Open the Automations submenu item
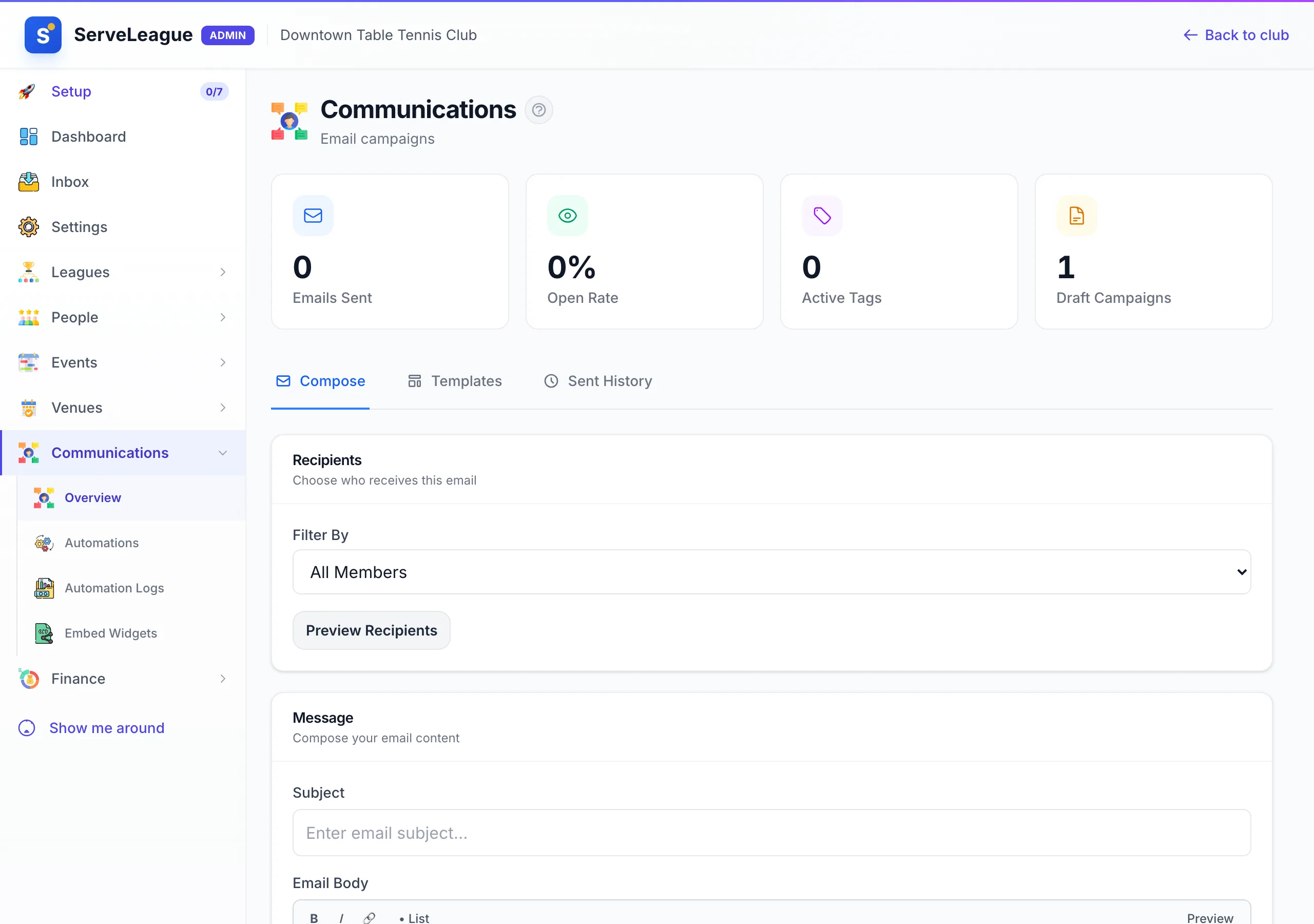1314x924 pixels. pyautogui.click(x=131, y=543)
